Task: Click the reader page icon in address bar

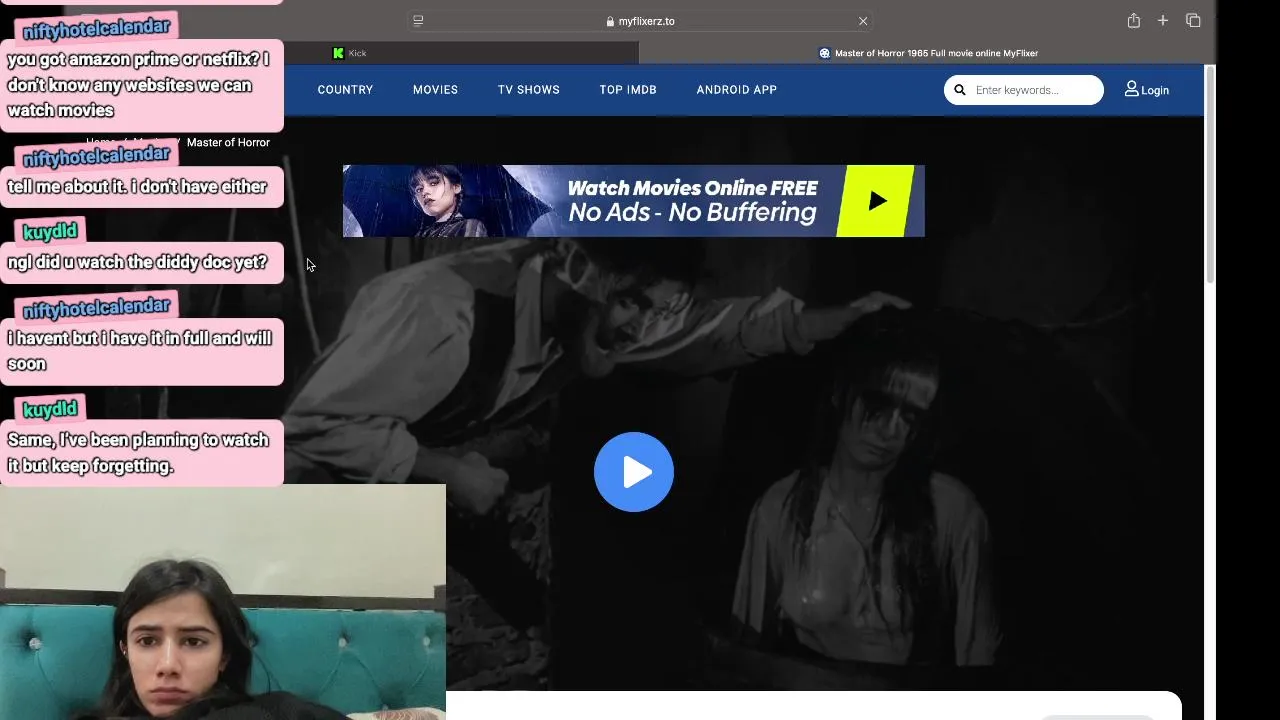Action: (x=418, y=20)
